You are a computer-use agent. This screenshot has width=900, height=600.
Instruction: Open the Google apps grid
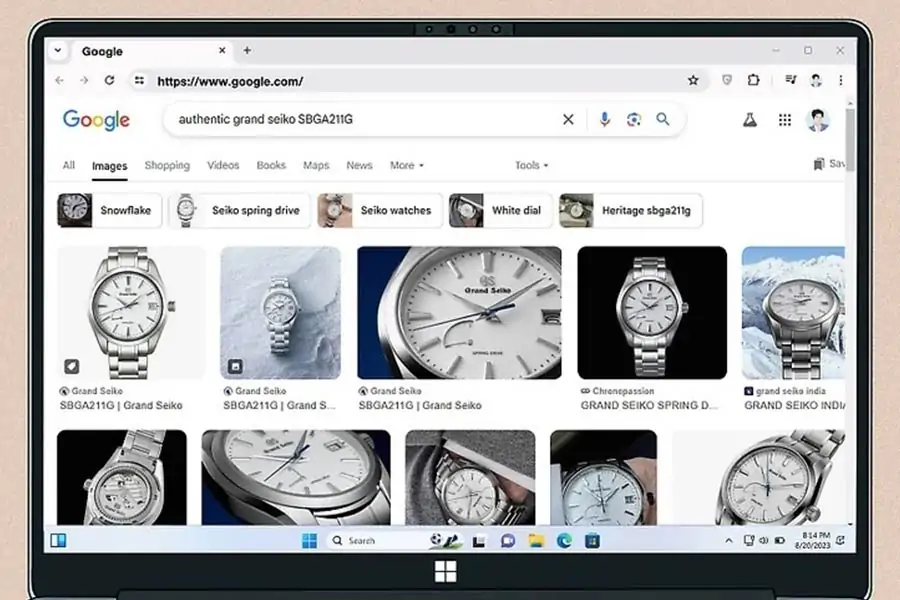pos(785,120)
